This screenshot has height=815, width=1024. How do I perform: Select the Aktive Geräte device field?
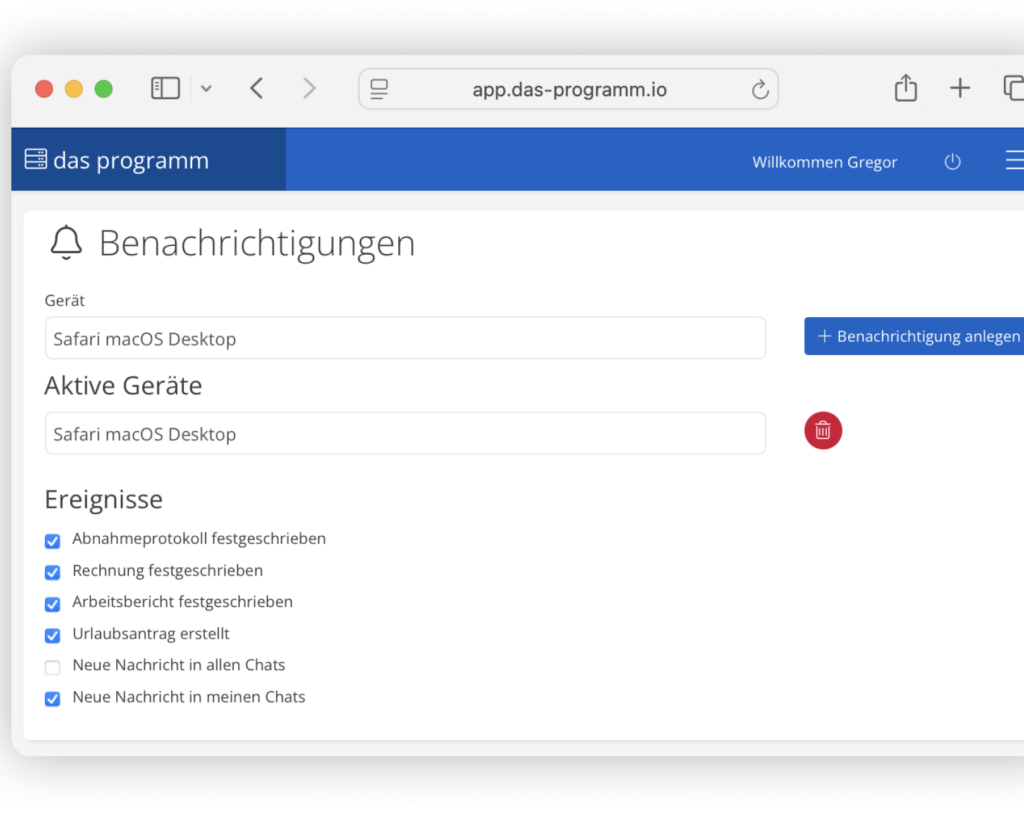click(x=405, y=433)
